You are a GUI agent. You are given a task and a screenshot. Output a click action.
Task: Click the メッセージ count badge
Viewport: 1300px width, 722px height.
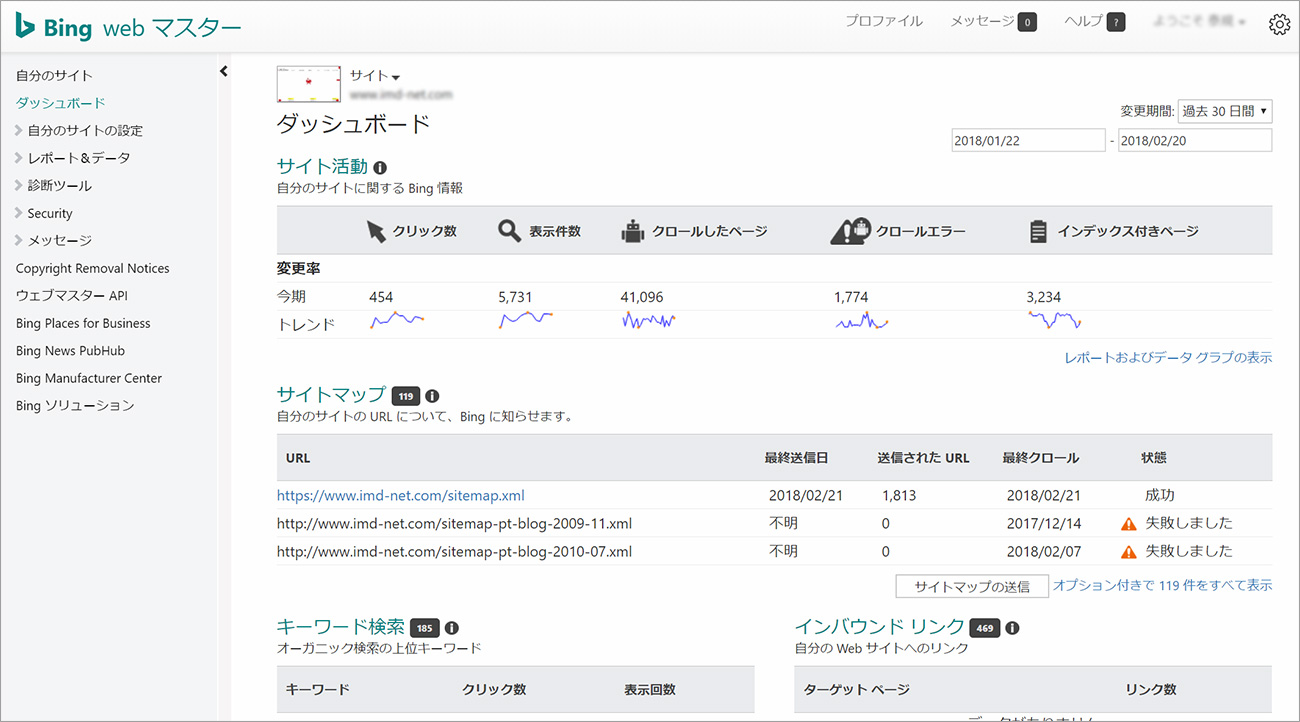(x=1027, y=22)
